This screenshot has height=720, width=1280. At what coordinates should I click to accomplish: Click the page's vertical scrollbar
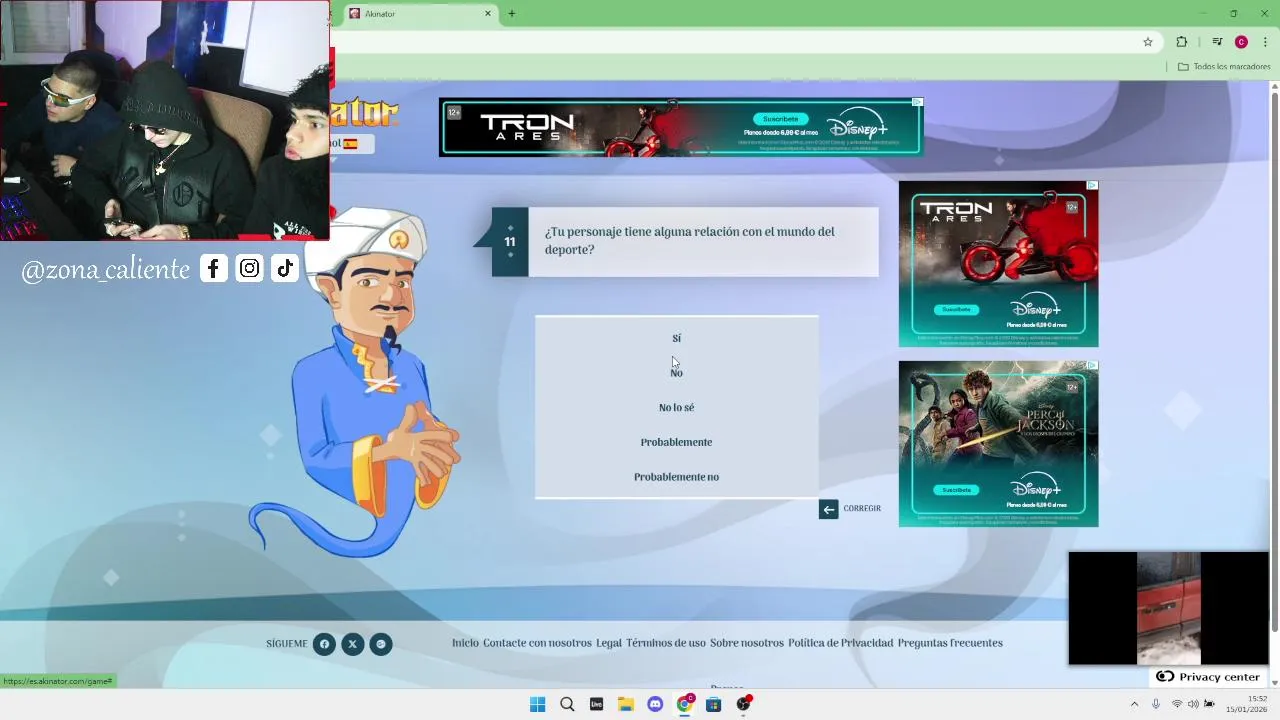click(x=1274, y=360)
